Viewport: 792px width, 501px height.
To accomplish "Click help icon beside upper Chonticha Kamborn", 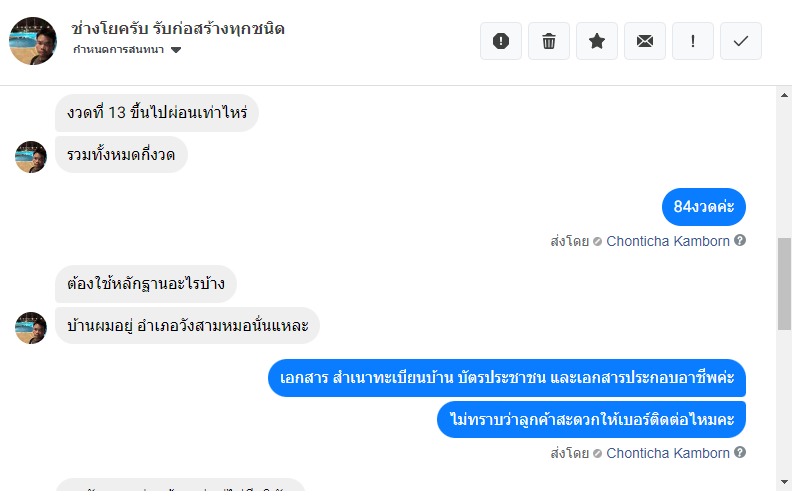I will click(741, 241).
